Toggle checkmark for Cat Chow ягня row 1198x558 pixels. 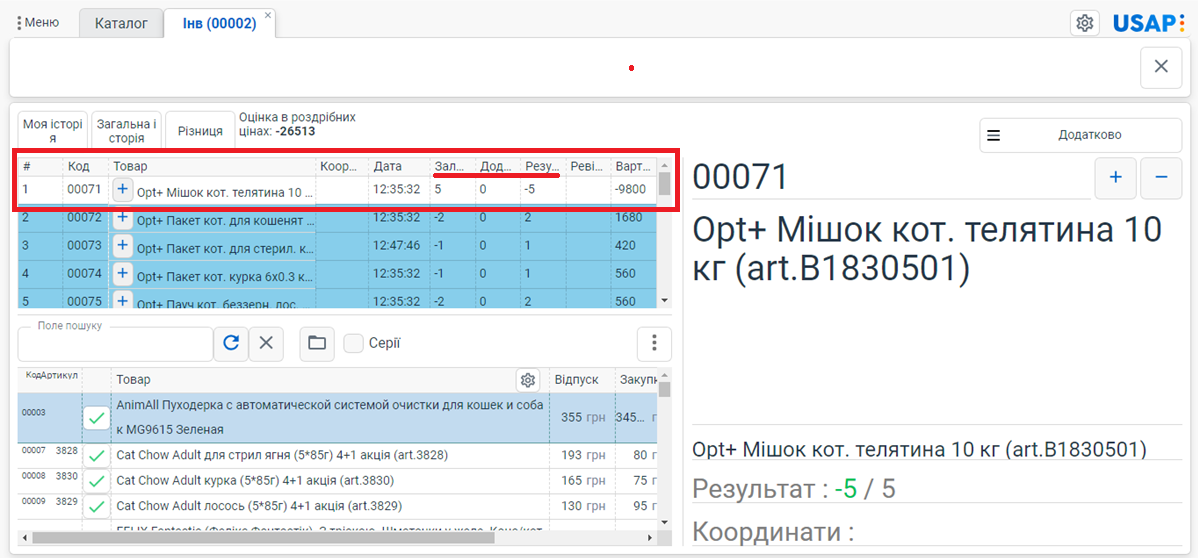click(96, 456)
